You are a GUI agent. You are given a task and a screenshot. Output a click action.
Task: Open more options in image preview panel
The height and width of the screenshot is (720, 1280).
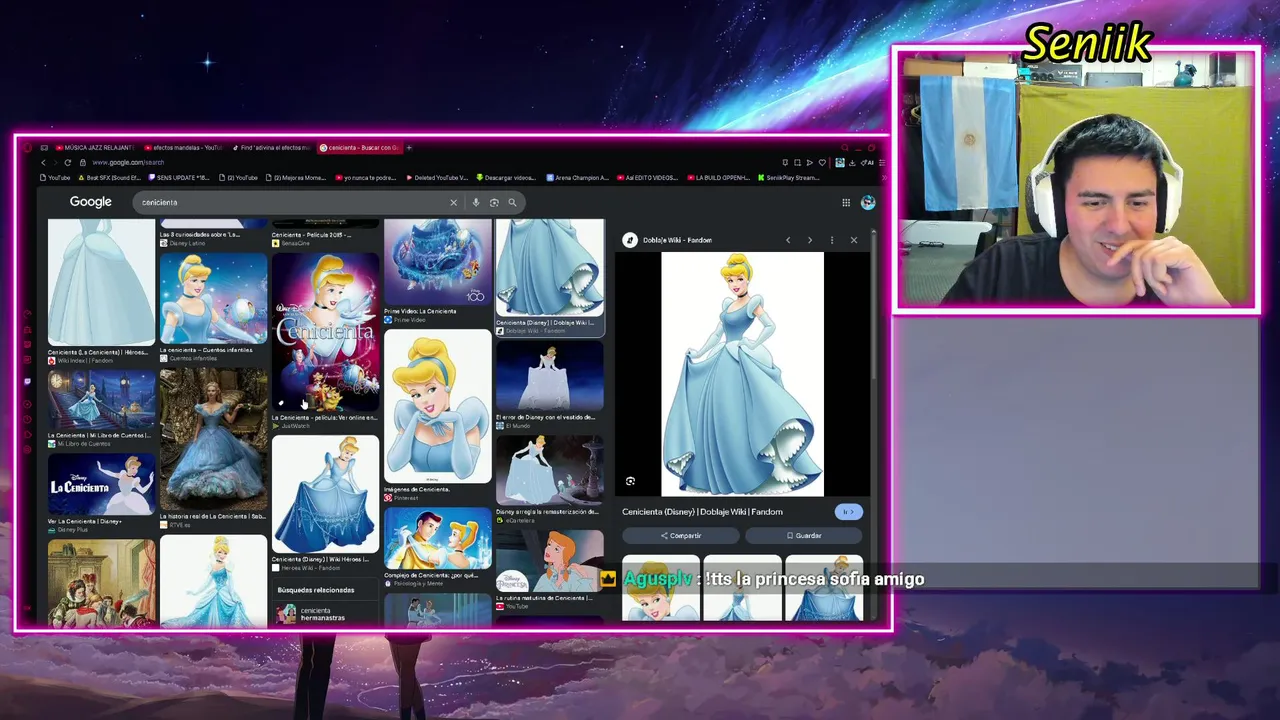pyautogui.click(x=832, y=240)
